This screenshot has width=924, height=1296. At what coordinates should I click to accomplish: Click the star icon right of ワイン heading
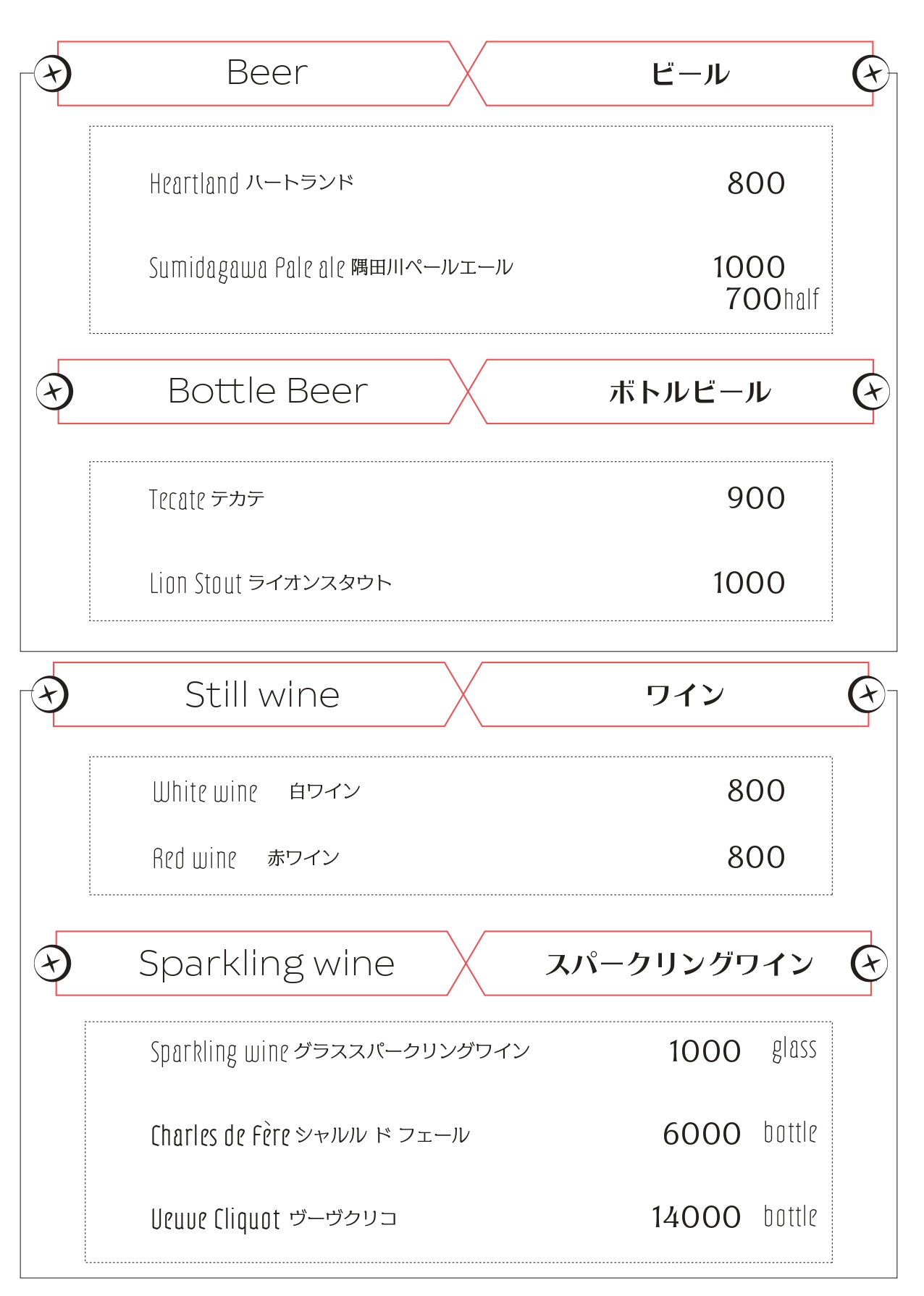point(867,695)
